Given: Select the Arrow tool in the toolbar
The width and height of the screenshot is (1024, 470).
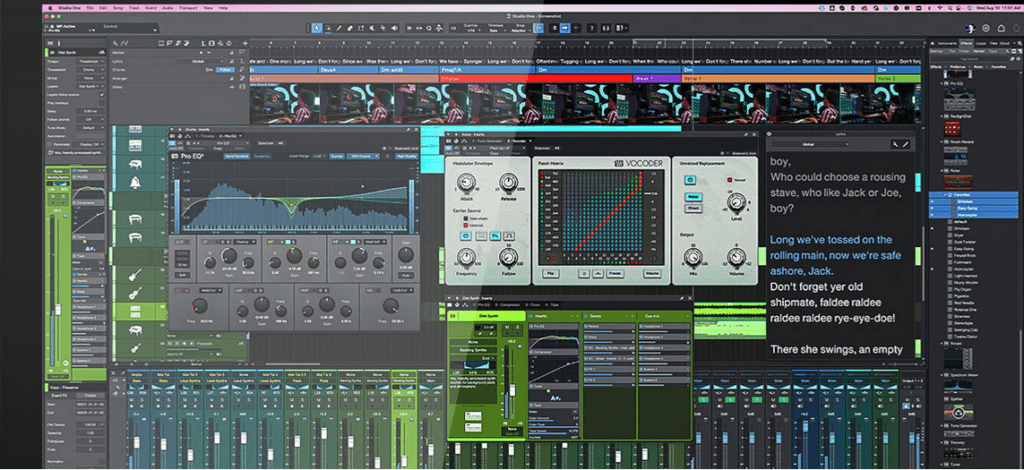Looking at the screenshot, I should (x=317, y=28).
